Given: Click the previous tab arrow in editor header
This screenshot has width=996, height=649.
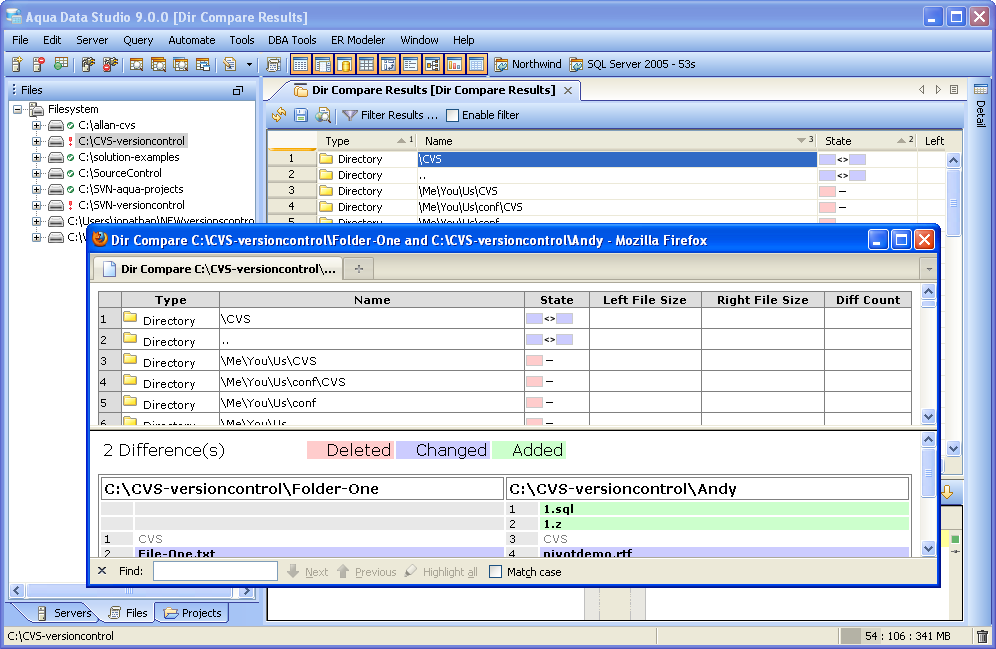Looking at the screenshot, I should click(x=922, y=90).
